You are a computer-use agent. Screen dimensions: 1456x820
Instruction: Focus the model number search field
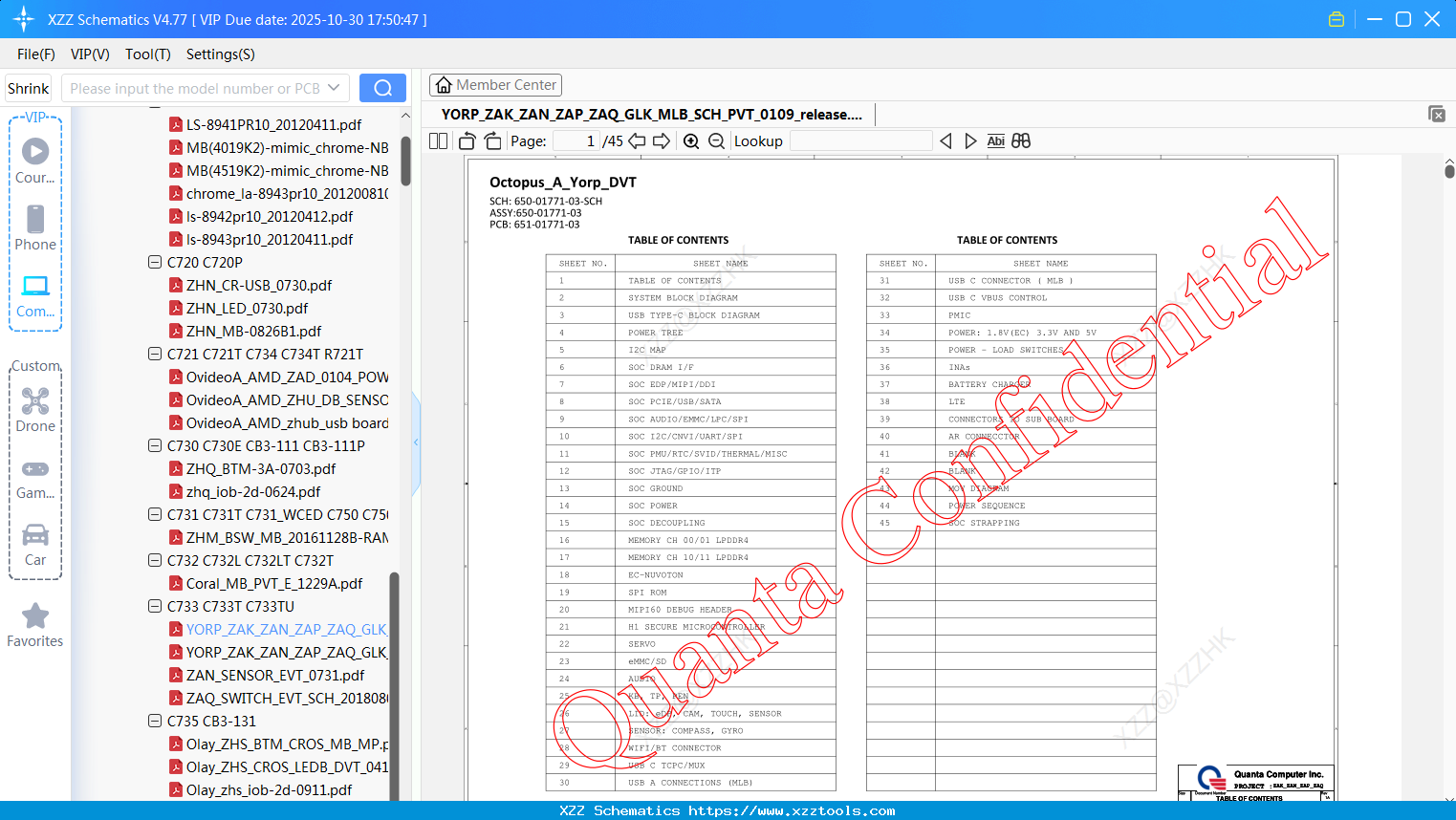[x=194, y=88]
